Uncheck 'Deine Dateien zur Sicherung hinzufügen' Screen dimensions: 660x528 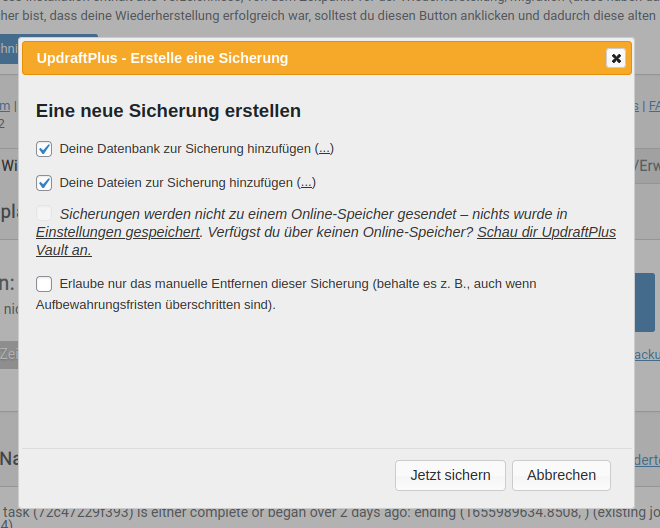(x=44, y=183)
